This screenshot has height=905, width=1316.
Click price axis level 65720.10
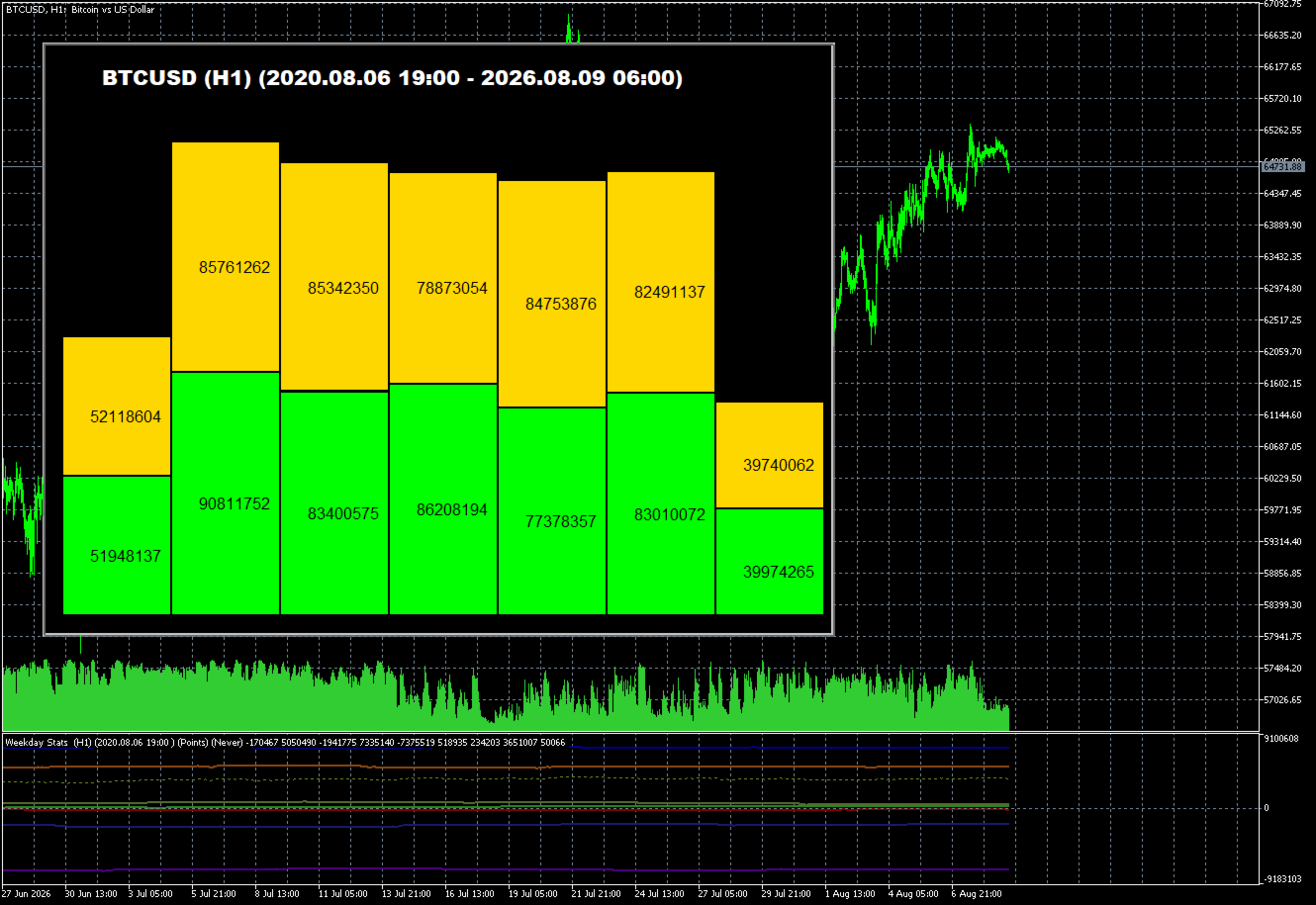(x=1282, y=99)
